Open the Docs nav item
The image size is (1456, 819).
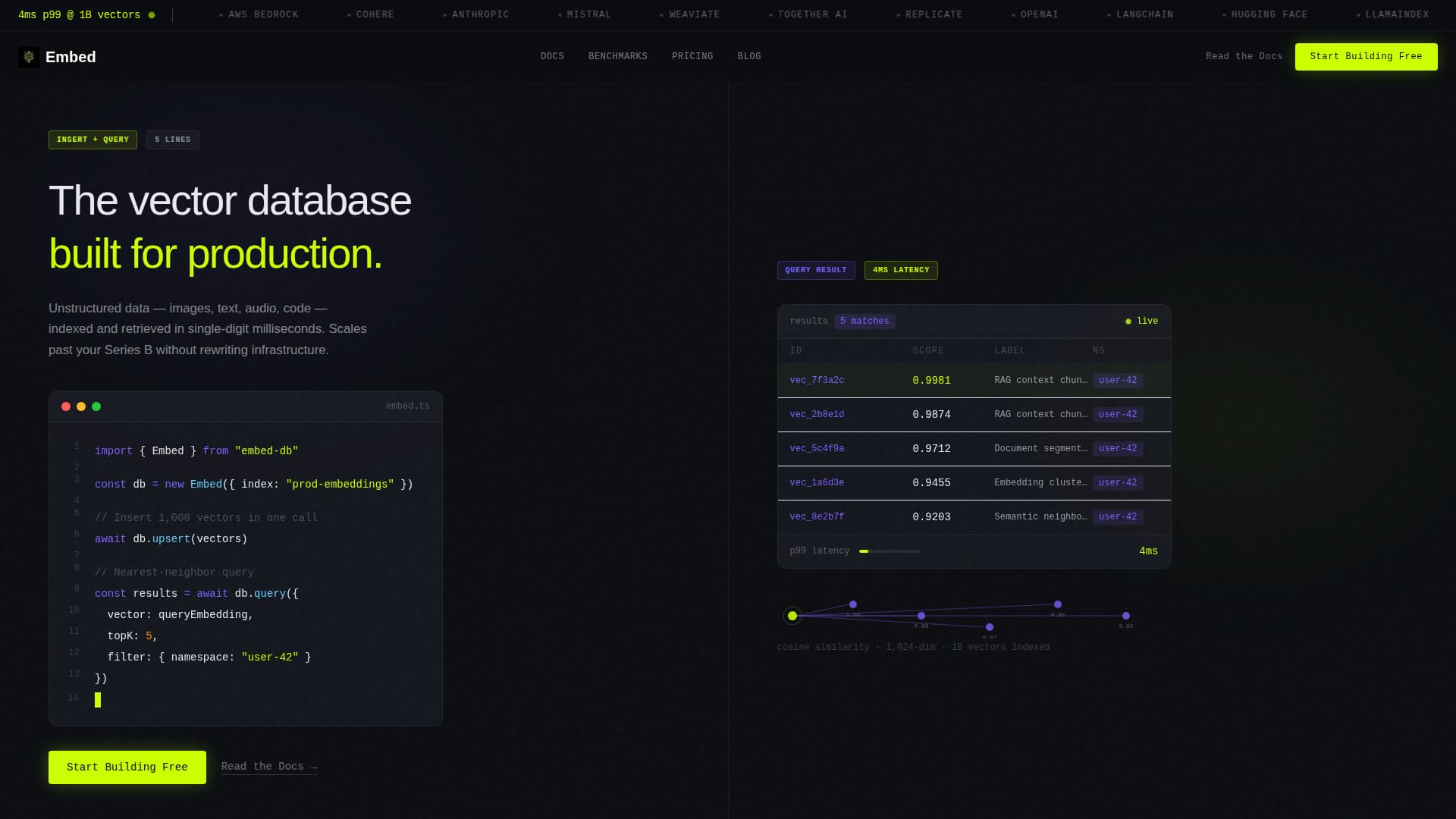pyautogui.click(x=552, y=57)
